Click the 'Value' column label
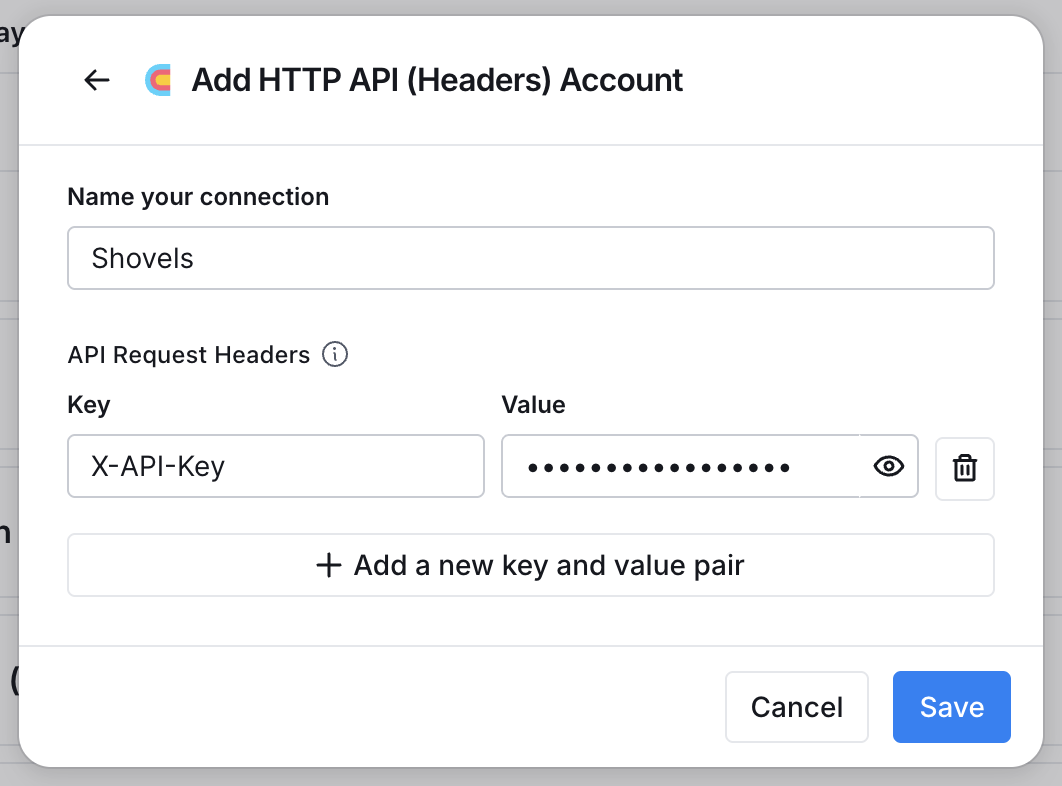 click(x=534, y=405)
